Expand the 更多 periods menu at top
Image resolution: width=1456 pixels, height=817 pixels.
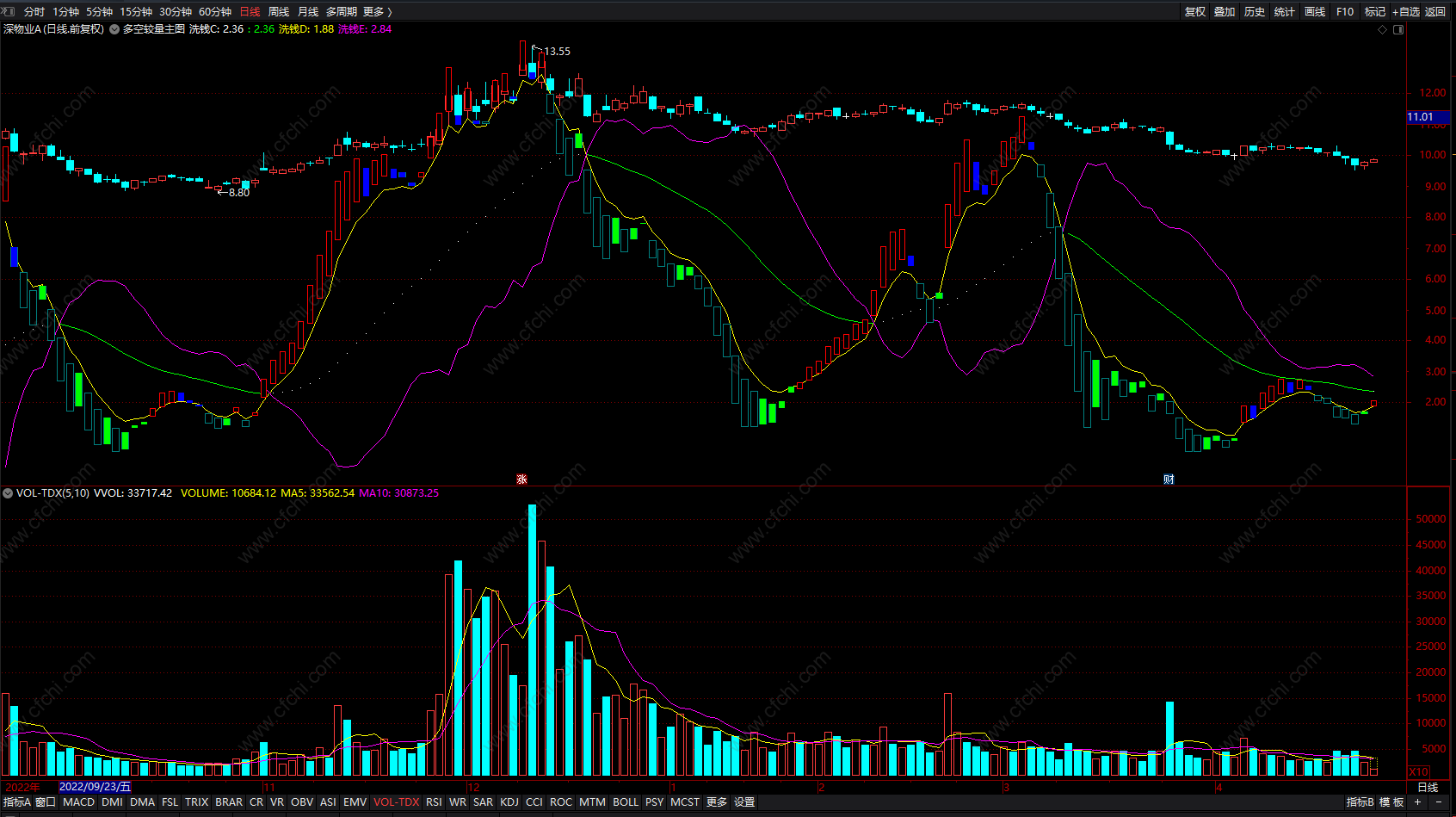coord(377,12)
